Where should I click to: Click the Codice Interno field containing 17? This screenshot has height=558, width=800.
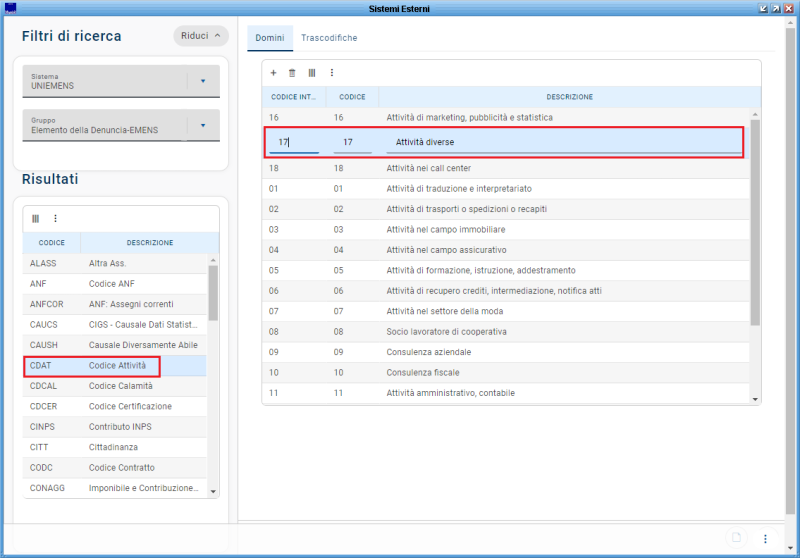click(293, 142)
